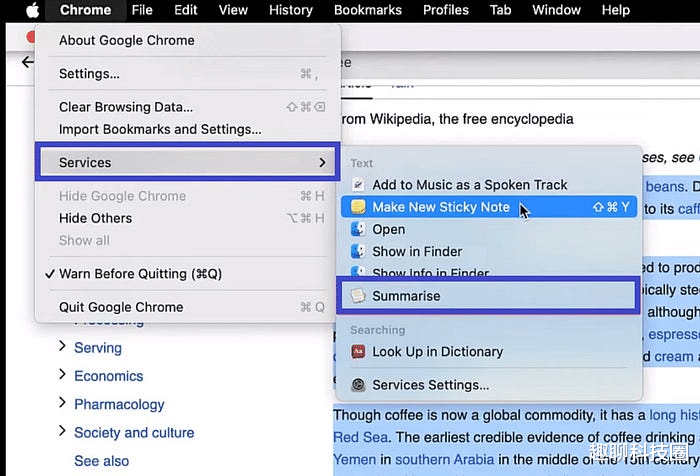Click the Dictionary icon for Look Up
The image size is (700, 476).
click(358, 352)
